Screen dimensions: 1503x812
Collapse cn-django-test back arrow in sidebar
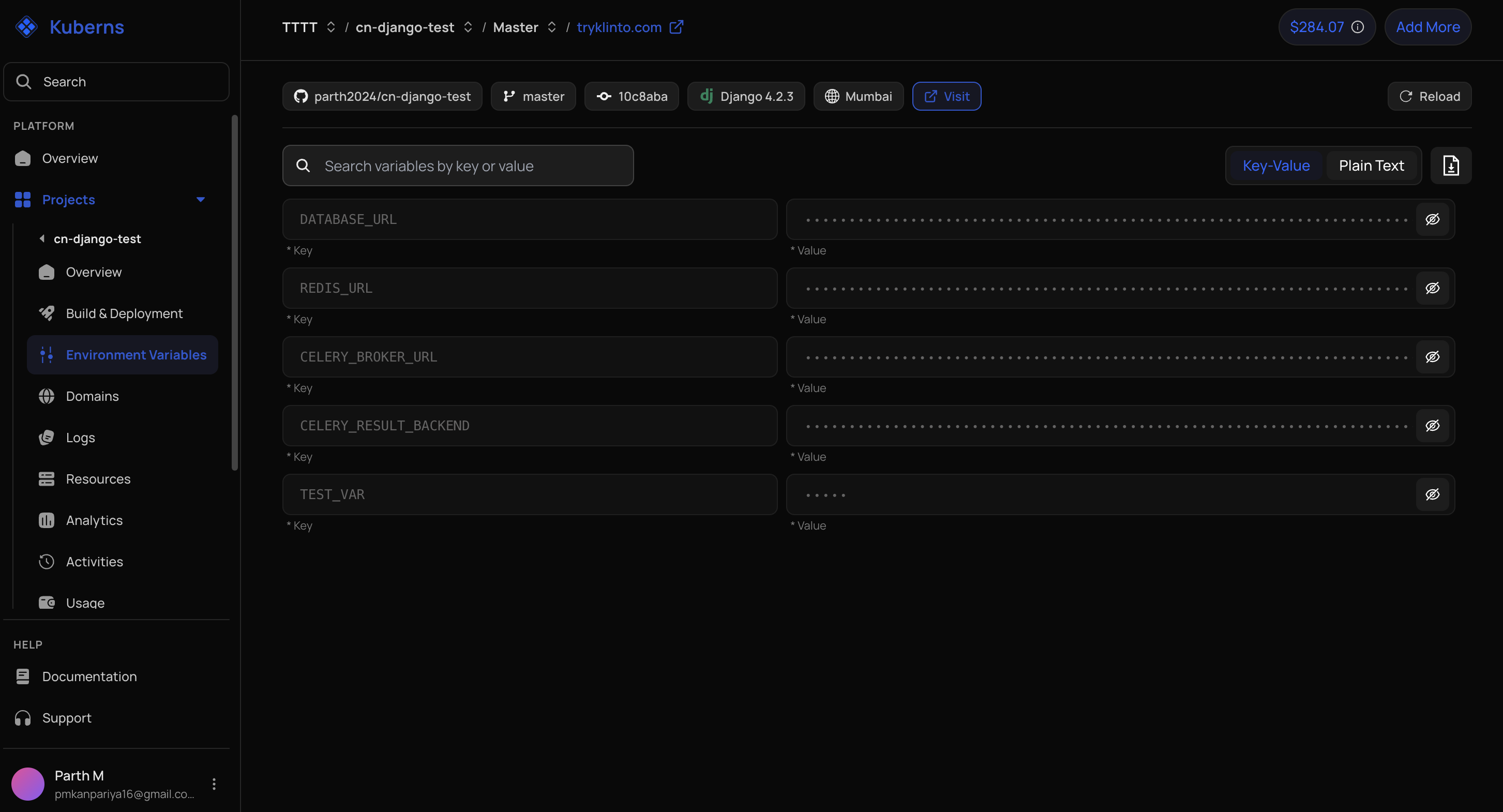[42, 238]
